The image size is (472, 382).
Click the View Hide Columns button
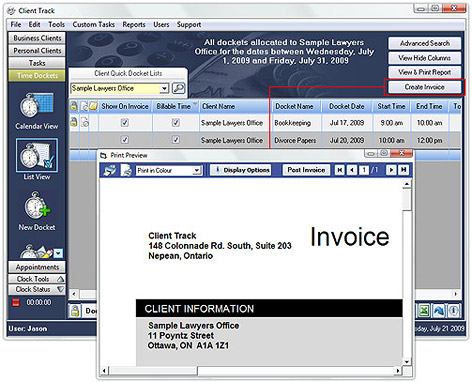[x=425, y=58]
